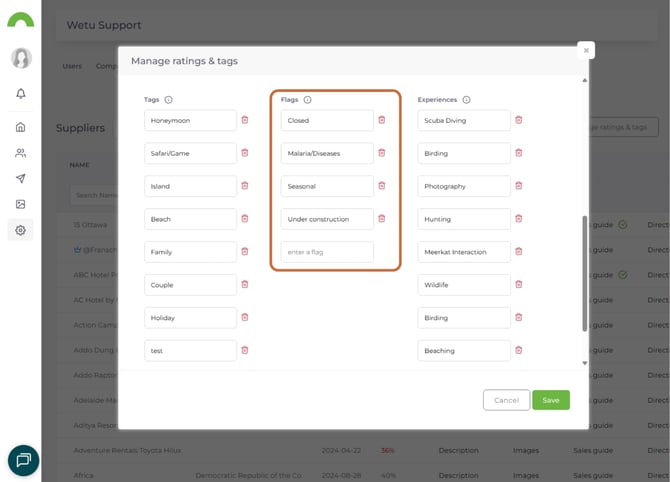
Task: Edit the Couple tag field
Action: pos(190,285)
